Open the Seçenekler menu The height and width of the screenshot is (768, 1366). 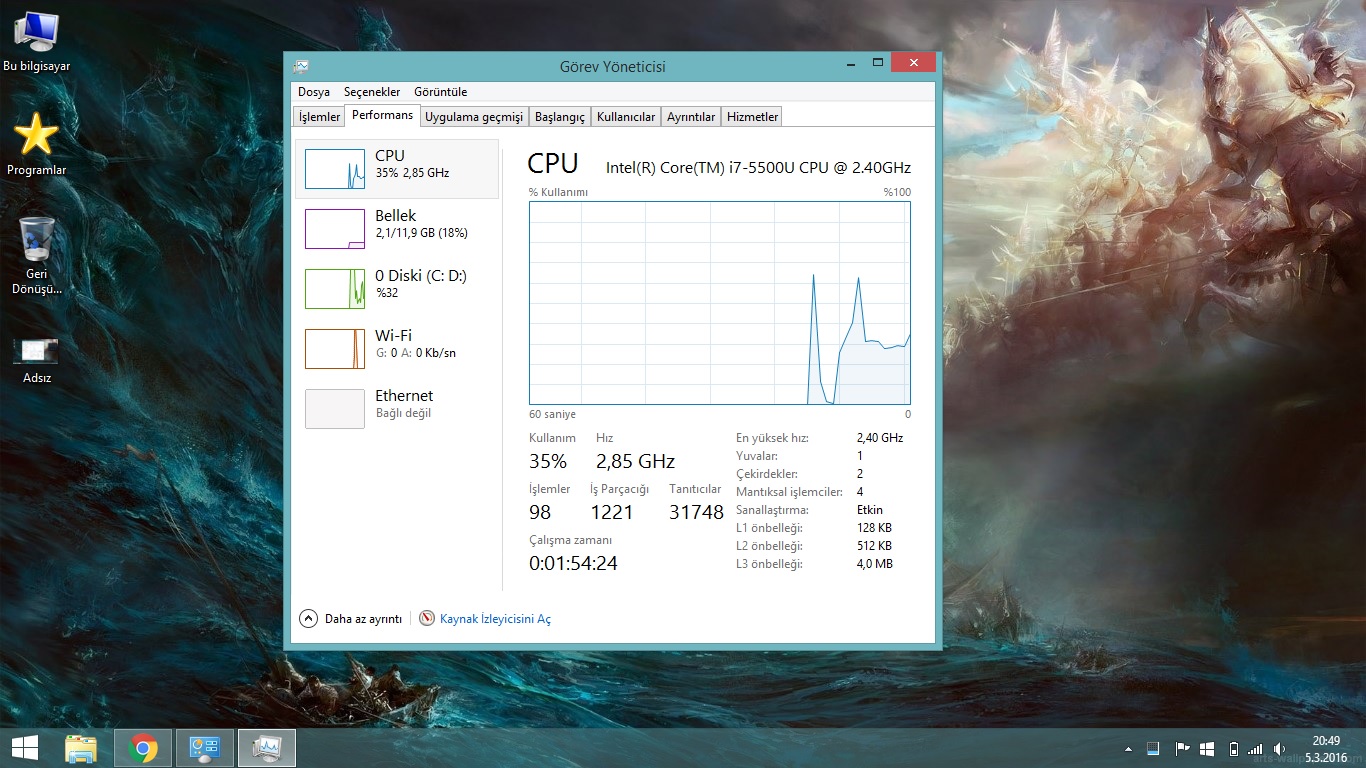click(372, 92)
